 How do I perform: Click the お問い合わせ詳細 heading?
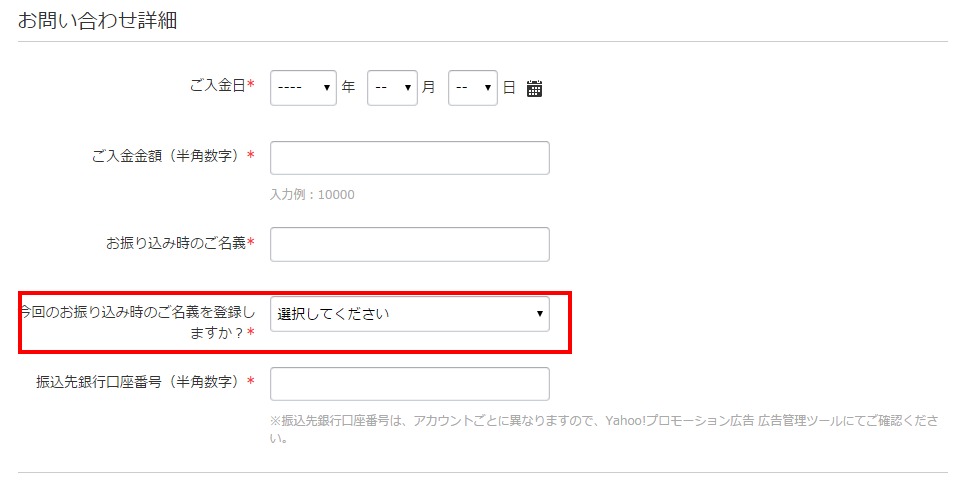click(97, 21)
